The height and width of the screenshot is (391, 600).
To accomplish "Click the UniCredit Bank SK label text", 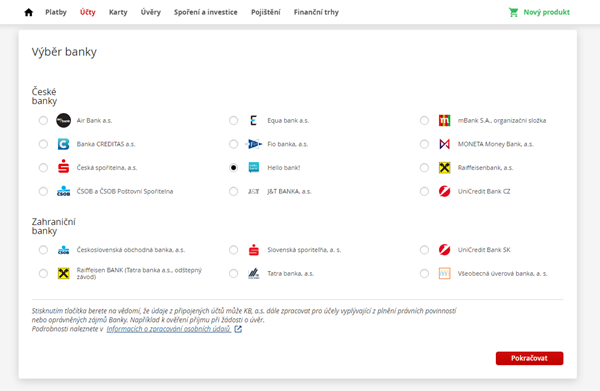I will pyautogui.click(x=484, y=250).
